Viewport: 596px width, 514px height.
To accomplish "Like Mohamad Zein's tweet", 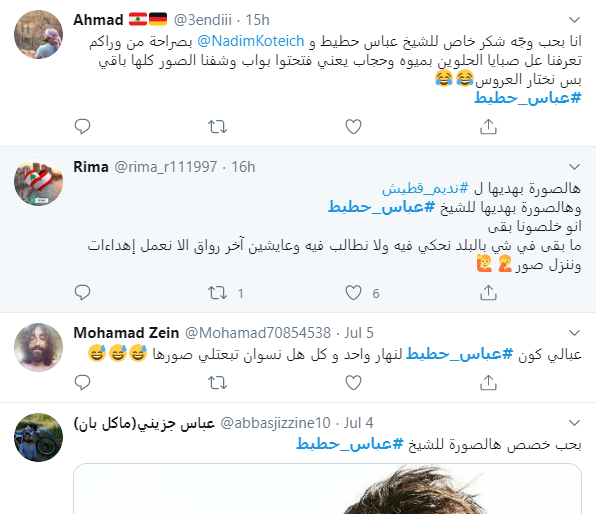I will click(353, 382).
